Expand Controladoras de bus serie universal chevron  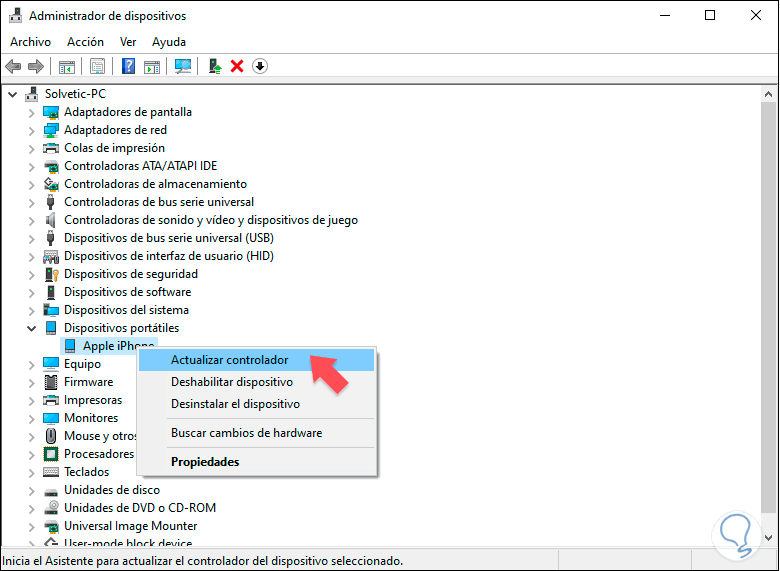coord(32,202)
